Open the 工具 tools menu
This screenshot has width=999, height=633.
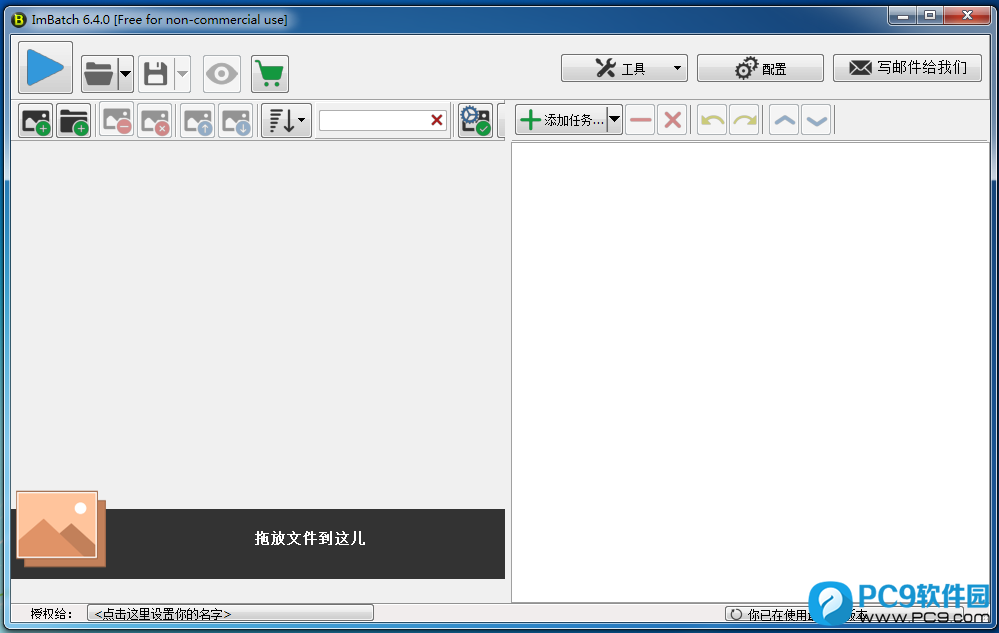coord(624,68)
